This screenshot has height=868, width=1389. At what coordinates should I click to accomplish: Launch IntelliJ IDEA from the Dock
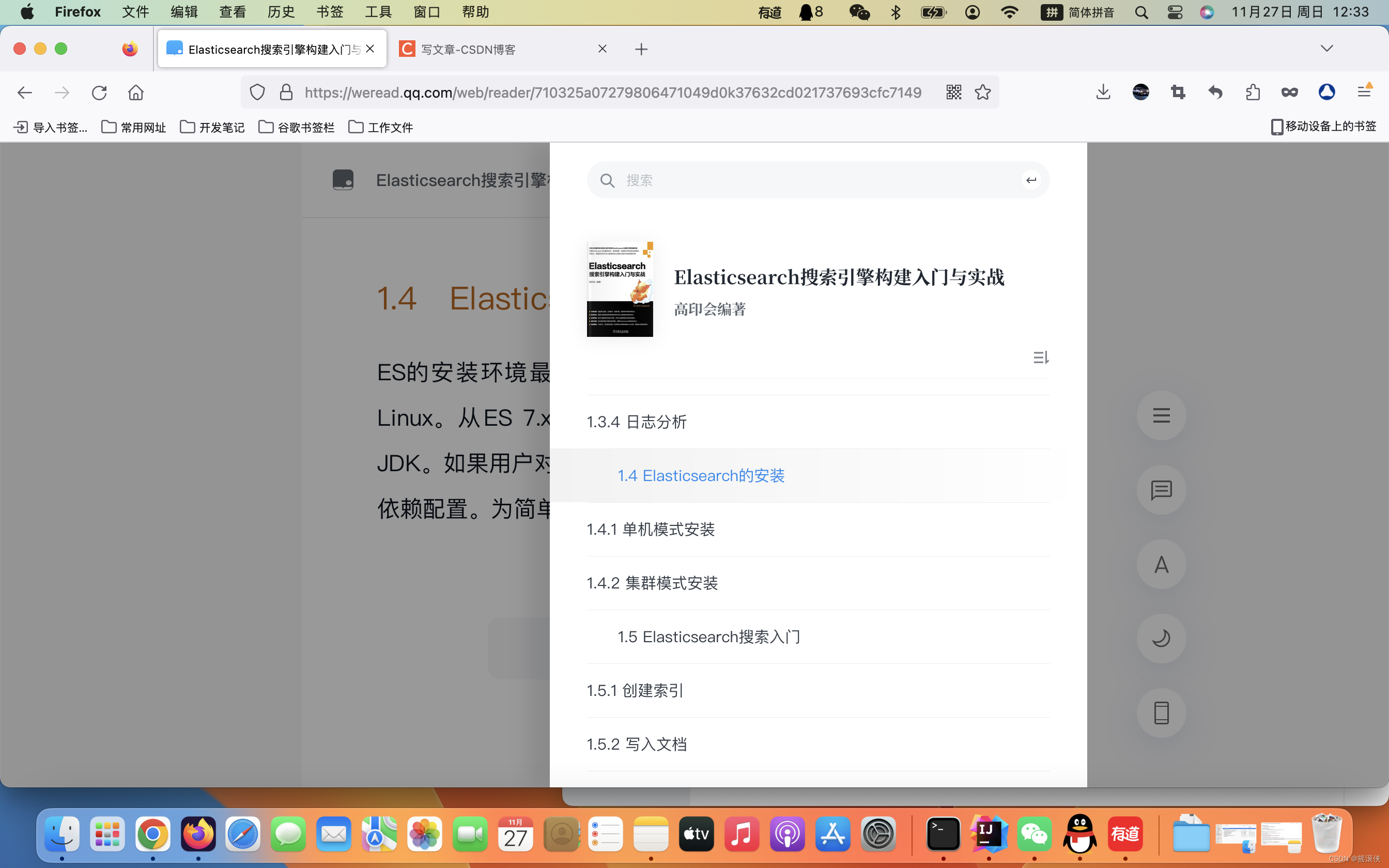[x=989, y=834]
